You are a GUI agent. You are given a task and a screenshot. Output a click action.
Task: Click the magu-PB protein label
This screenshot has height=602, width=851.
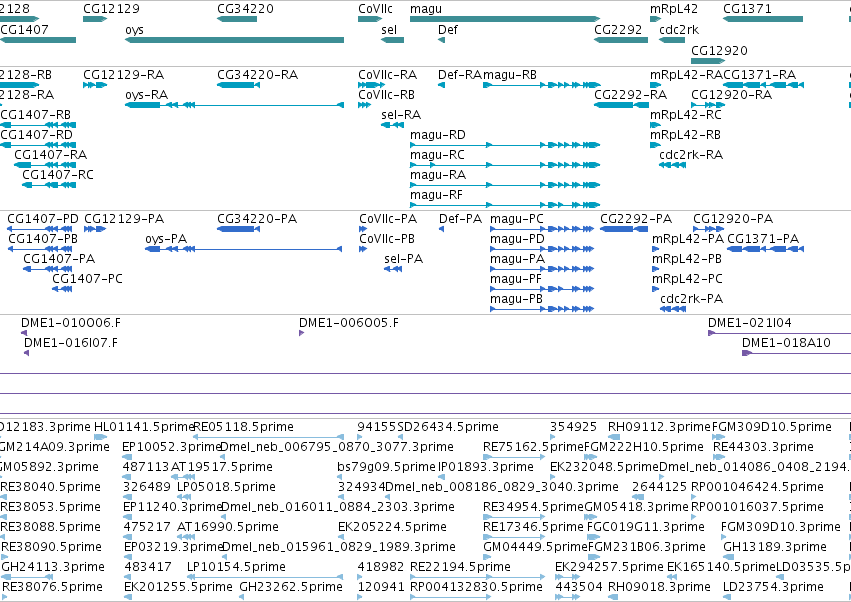click(516, 299)
